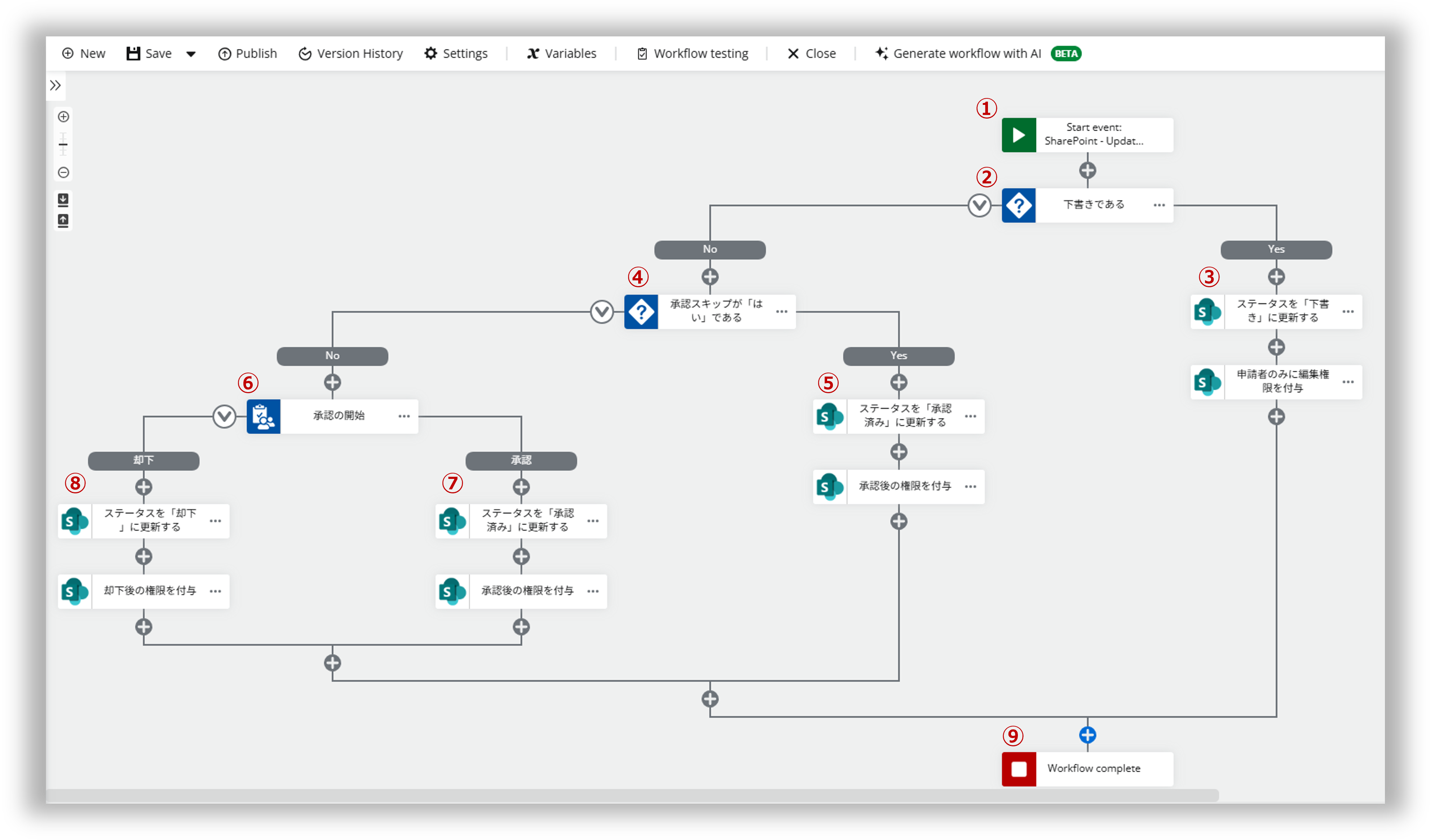The height and width of the screenshot is (840, 1430).
Task: Click the green Start event SharePoint trigger icon
Action: (x=1020, y=135)
